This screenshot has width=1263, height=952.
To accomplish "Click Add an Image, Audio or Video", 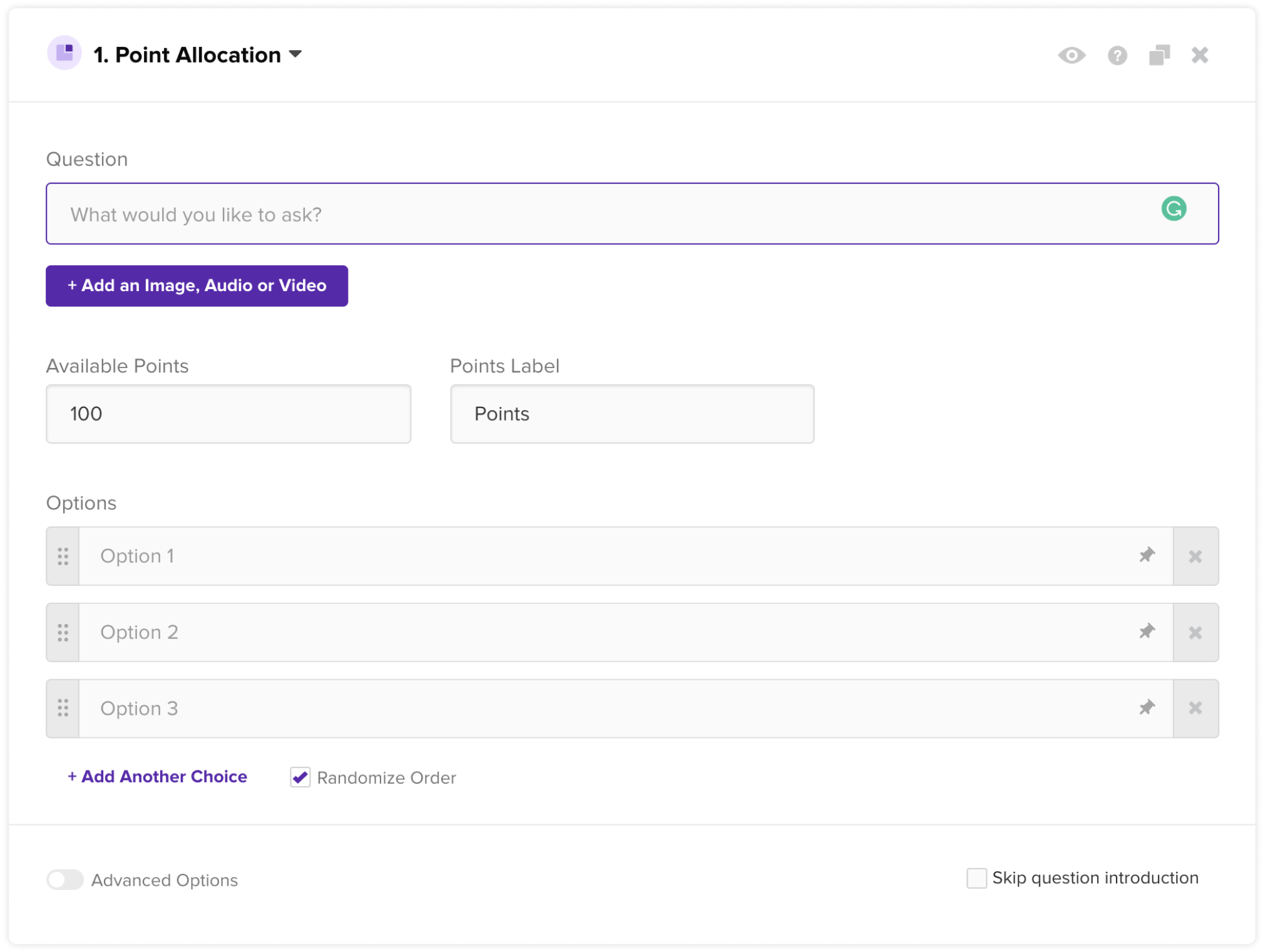I will [197, 285].
